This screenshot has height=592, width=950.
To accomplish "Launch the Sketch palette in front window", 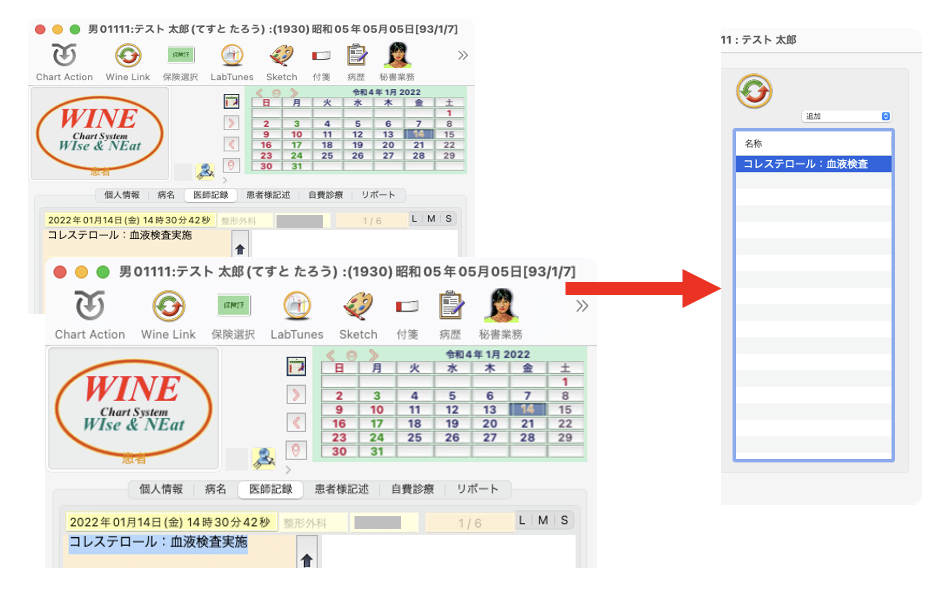I will [358, 307].
